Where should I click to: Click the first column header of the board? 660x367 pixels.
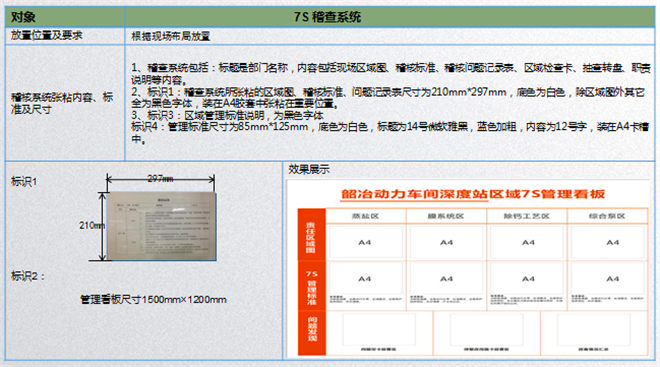pyautogui.click(x=365, y=216)
